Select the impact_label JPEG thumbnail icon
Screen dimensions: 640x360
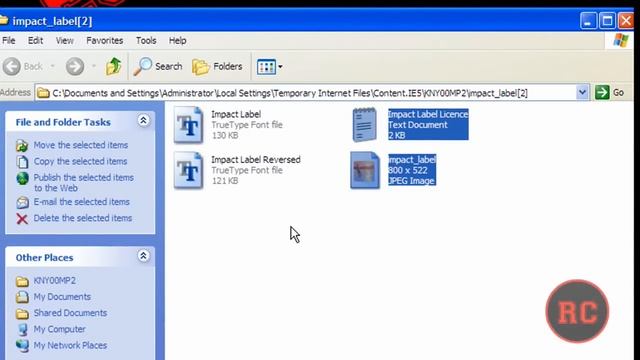tap(364, 170)
